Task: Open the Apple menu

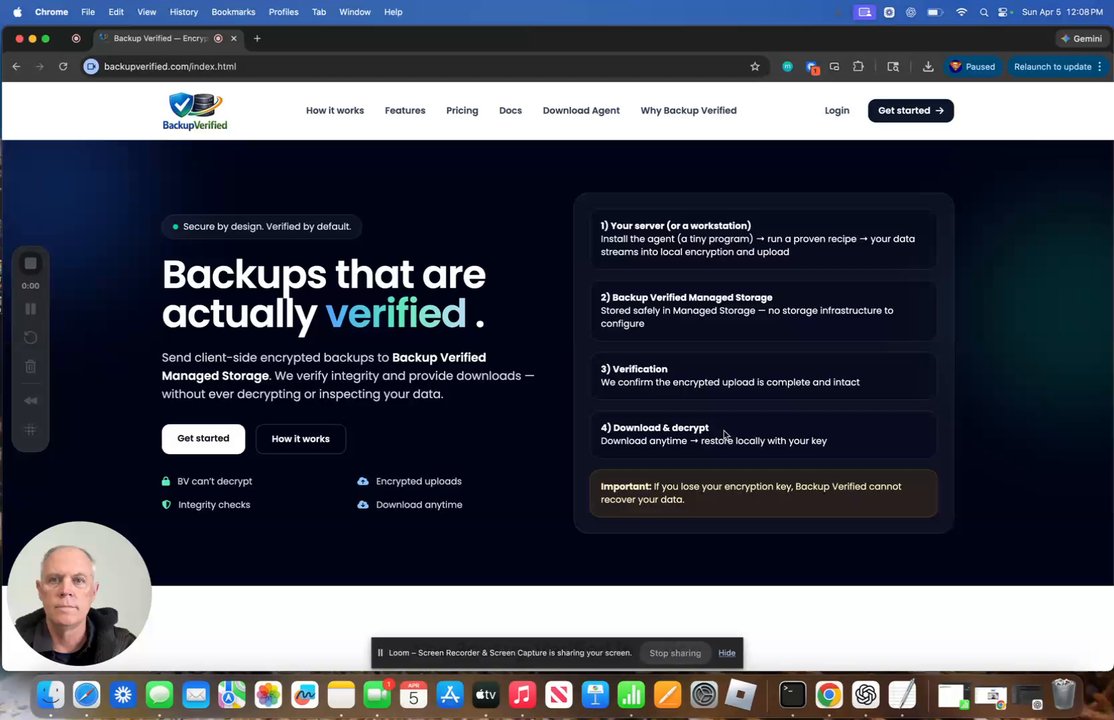Action: (17, 12)
